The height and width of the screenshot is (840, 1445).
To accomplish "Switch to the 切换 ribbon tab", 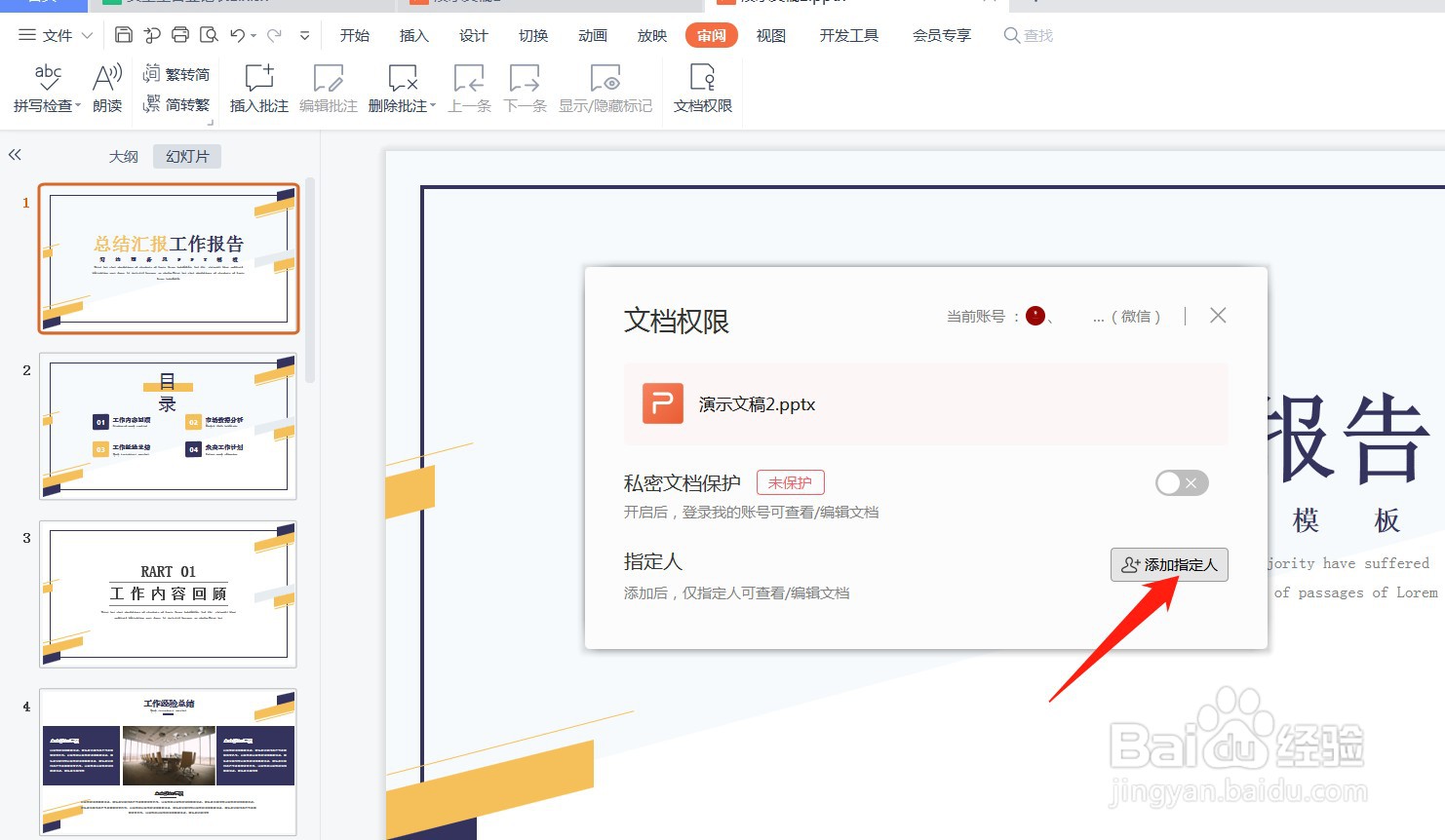I will [533, 35].
